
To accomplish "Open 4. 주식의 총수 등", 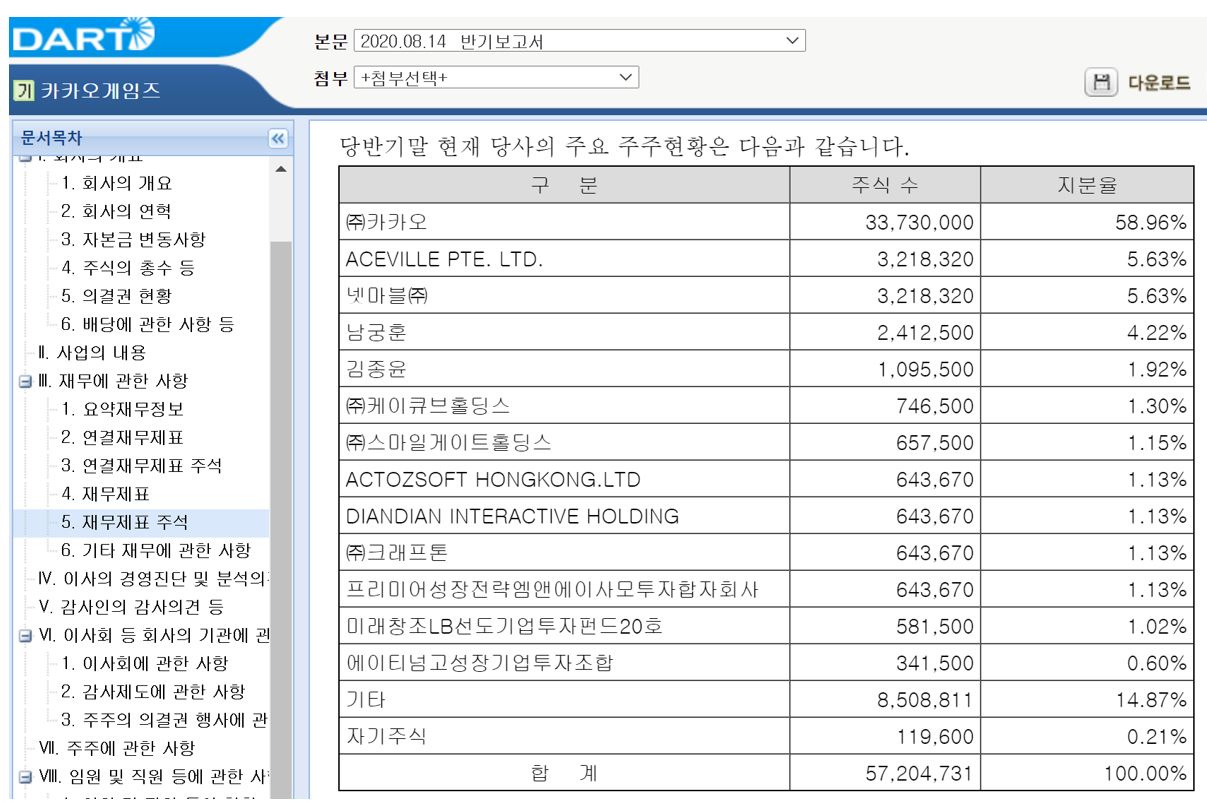I will pyautogui.click(x=127, y=268).
